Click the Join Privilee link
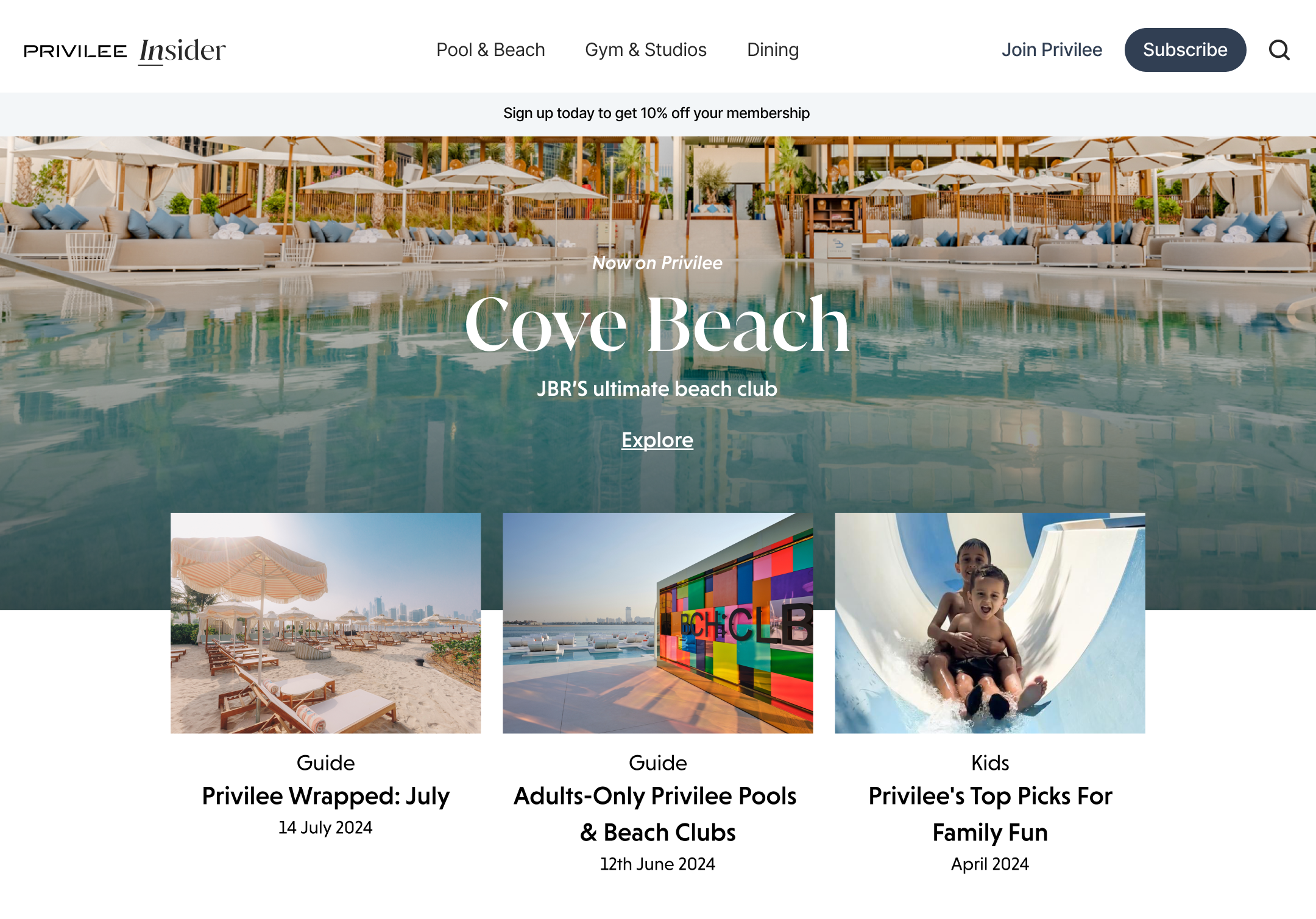This screenshot has width=1316, height=919. pos(1052,50)
